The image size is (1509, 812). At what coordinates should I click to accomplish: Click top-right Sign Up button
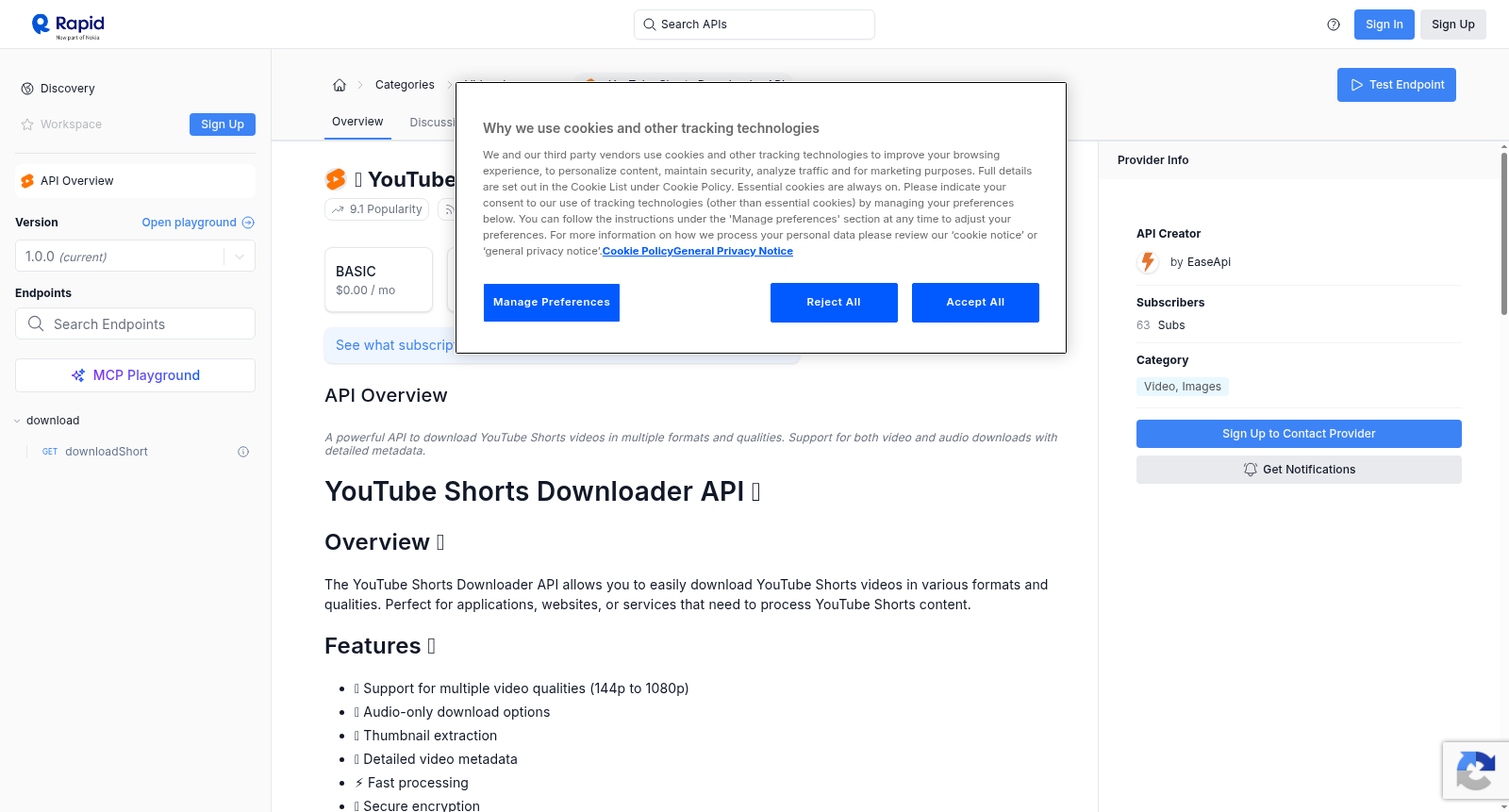(x=1452, y=25)
